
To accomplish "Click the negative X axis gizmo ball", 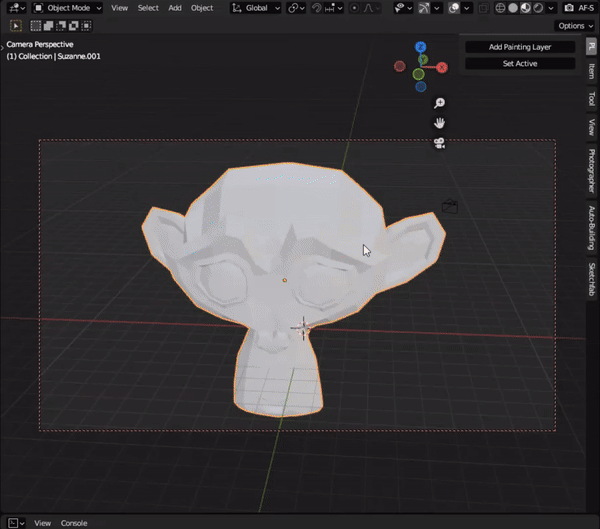I will coord(399,67).
